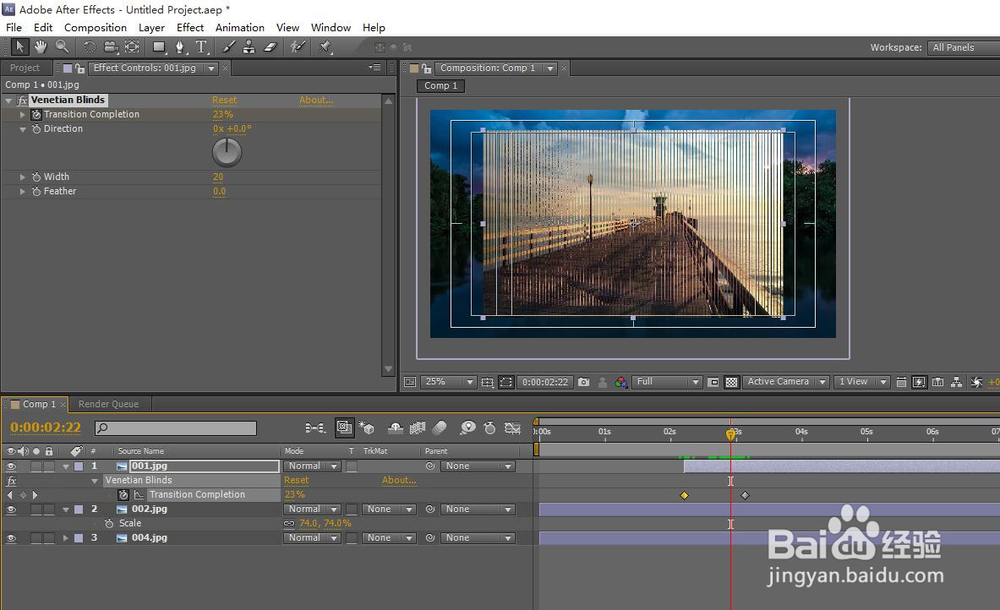Open brainstorm lightbulb button
This screenshot has width=1000, height=610.
point(467,428)
